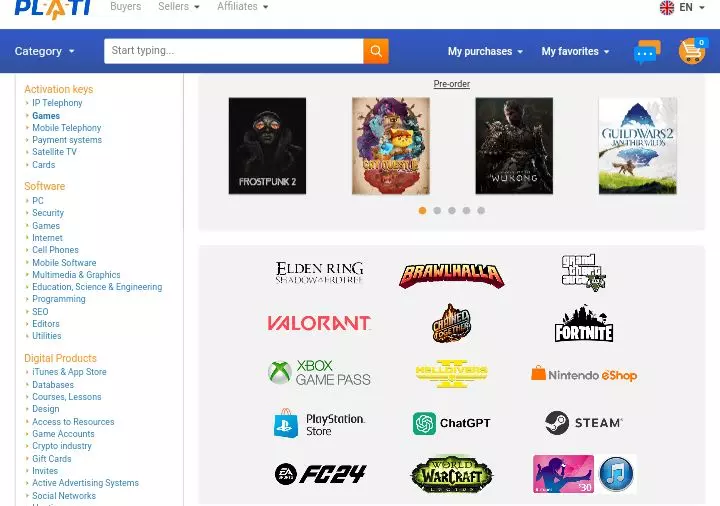
Task: Click the Plati logo
Action: tap(52, 8)
